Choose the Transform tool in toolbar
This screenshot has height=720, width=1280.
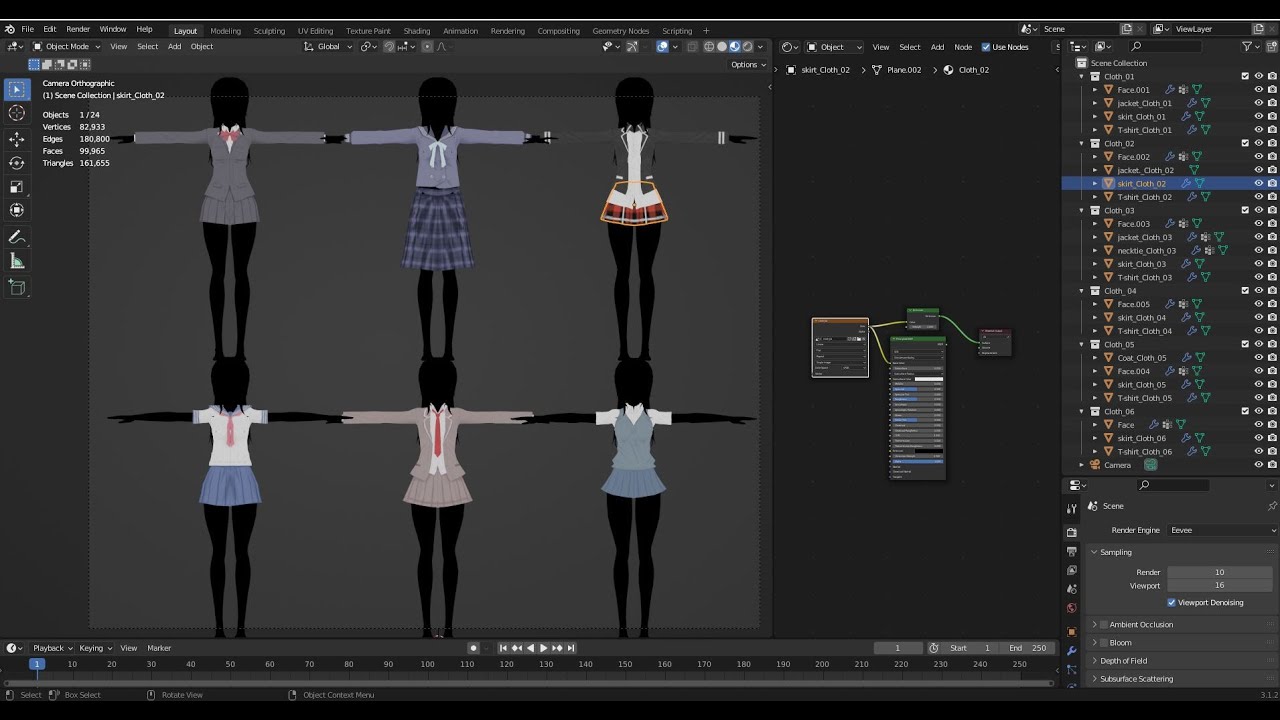pos(16,210)
